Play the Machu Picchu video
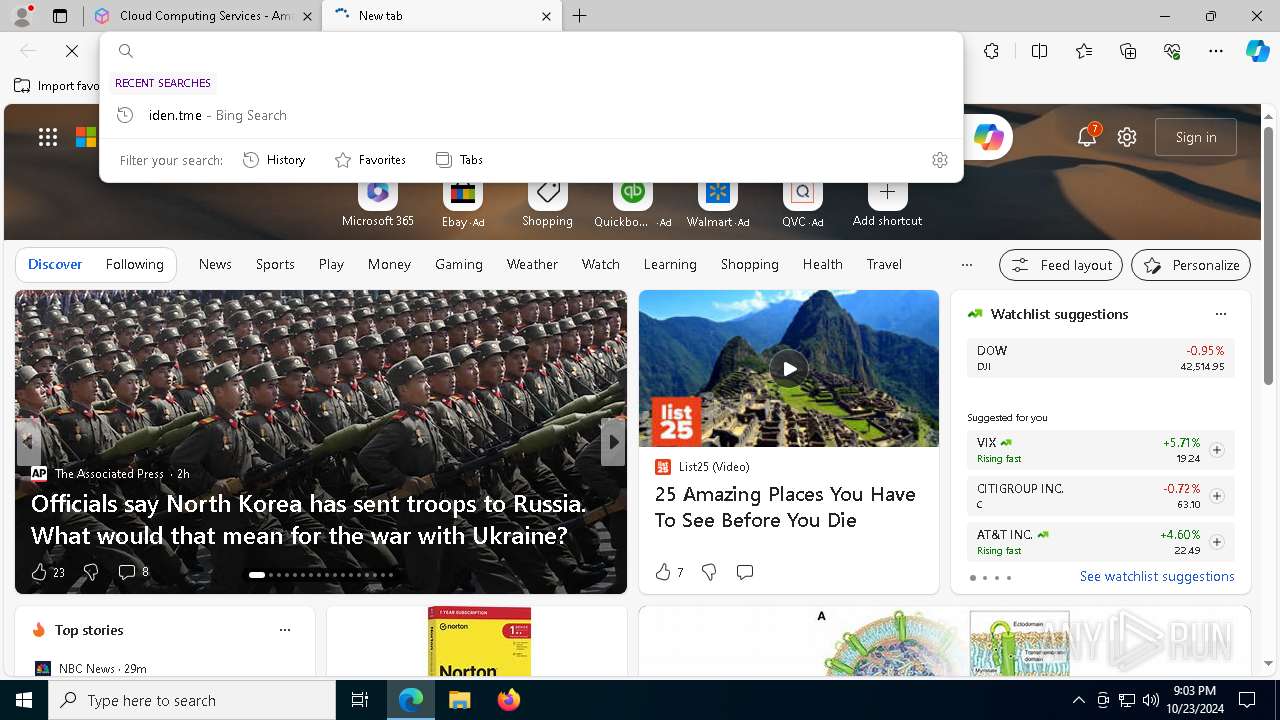Screen dimensions: 1280x720 pos(789,369)
